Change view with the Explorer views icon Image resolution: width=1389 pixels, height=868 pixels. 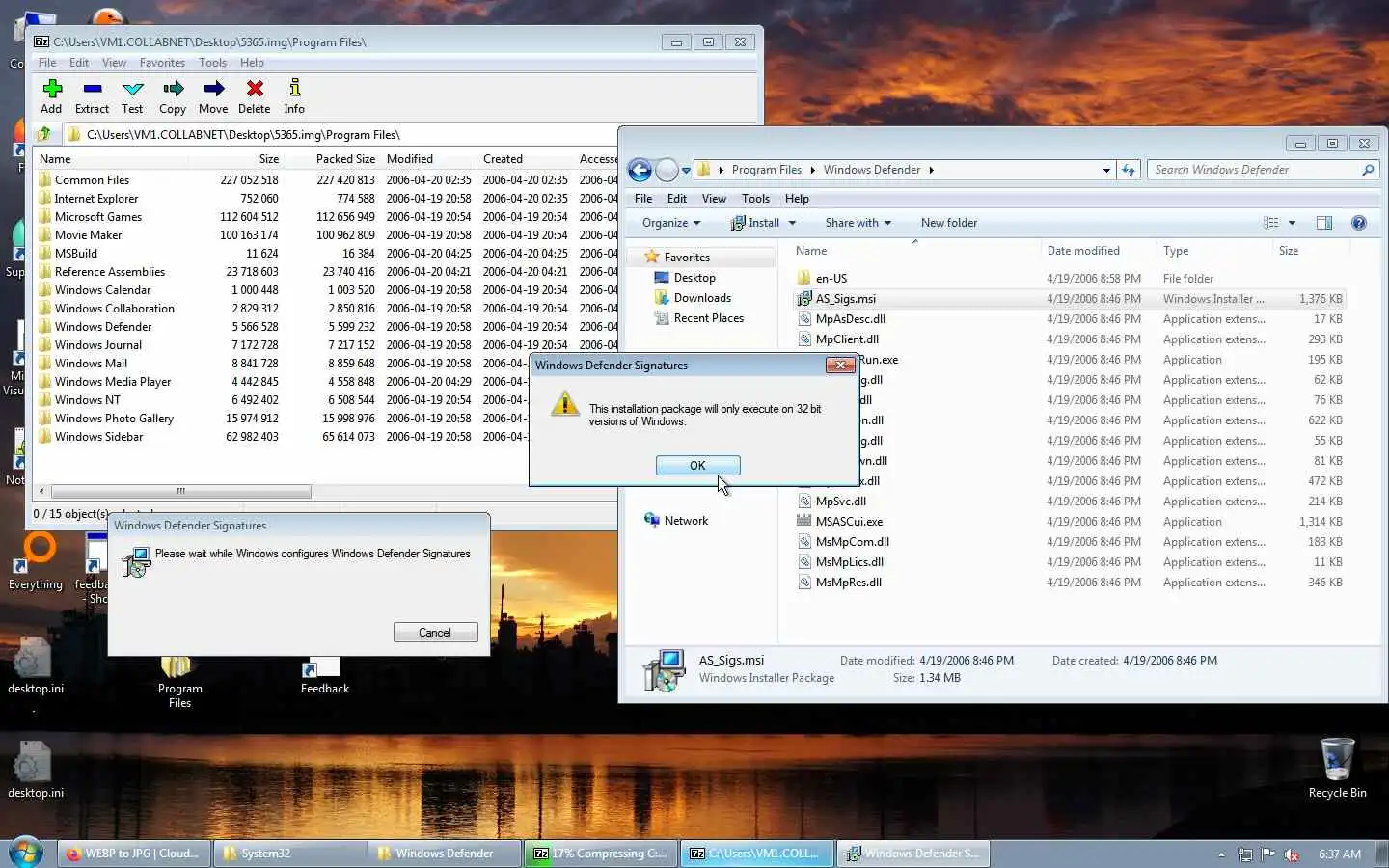click(1271, 223)
